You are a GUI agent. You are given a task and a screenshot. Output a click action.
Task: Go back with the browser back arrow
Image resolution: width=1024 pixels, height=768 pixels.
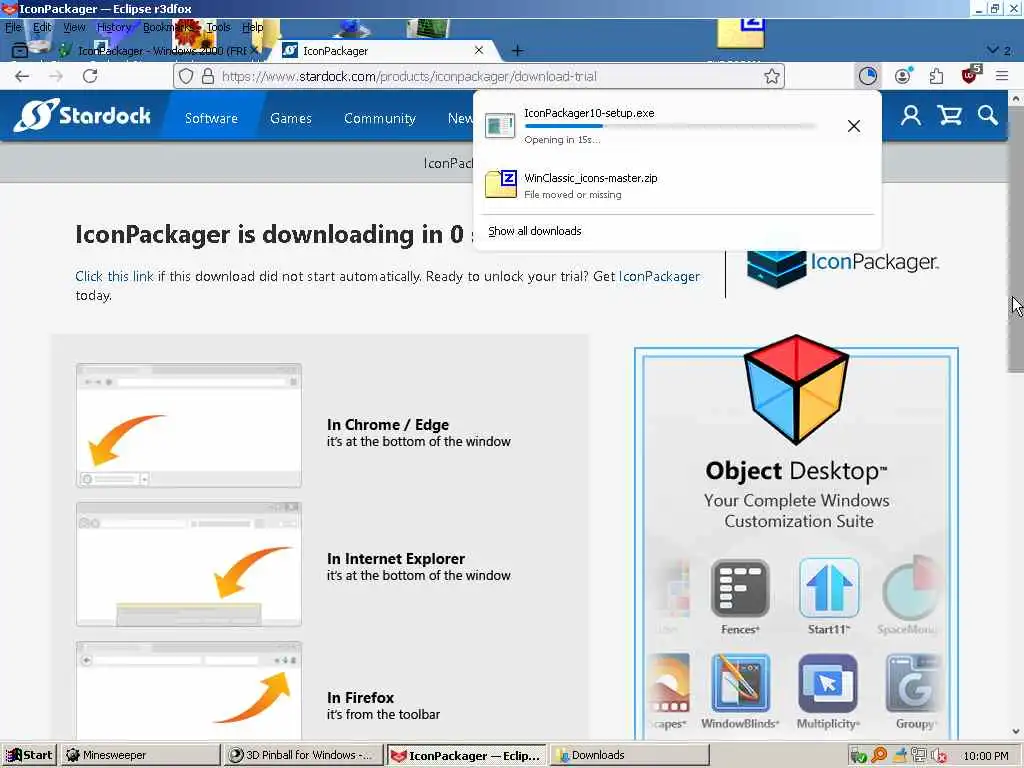(x=22, y=76)
